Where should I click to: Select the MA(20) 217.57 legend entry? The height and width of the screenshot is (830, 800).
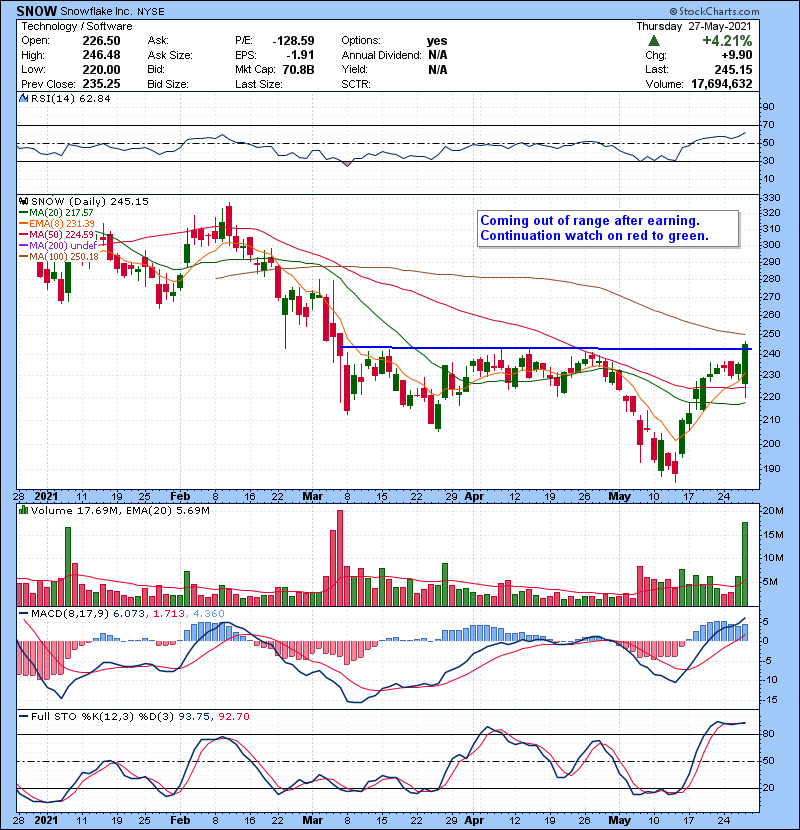coord(57,213)
